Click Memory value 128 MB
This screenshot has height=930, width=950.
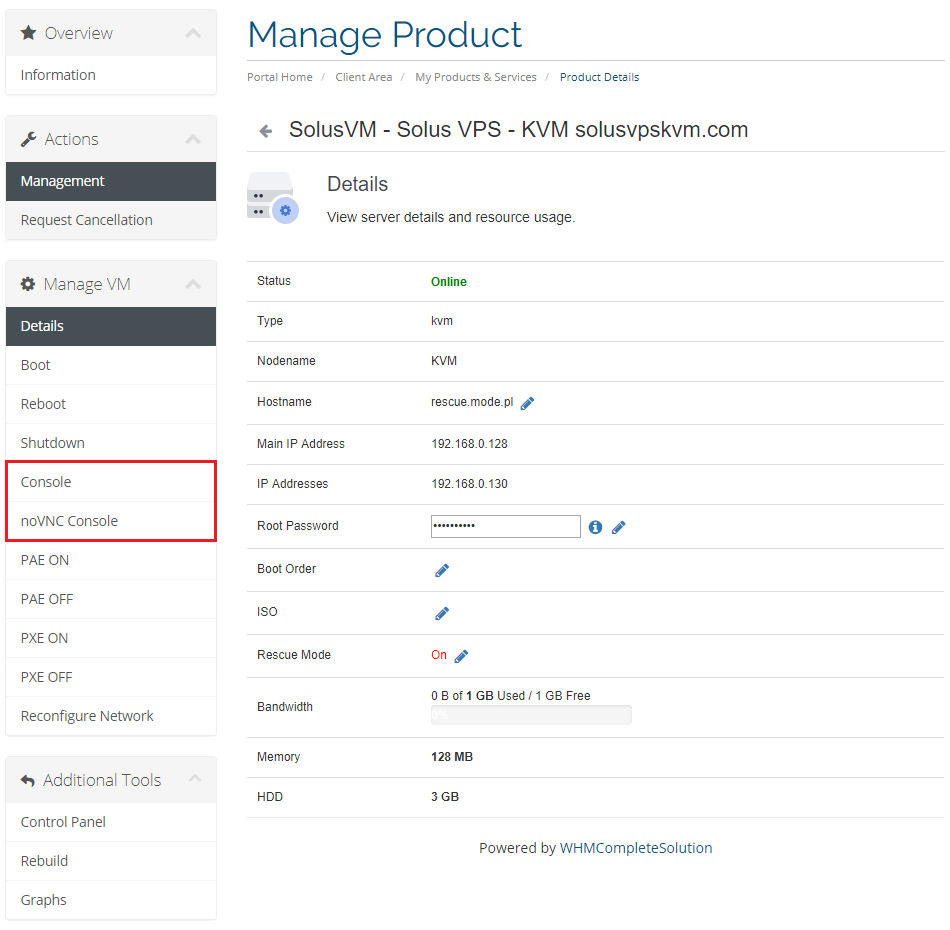tap(452, 757)
